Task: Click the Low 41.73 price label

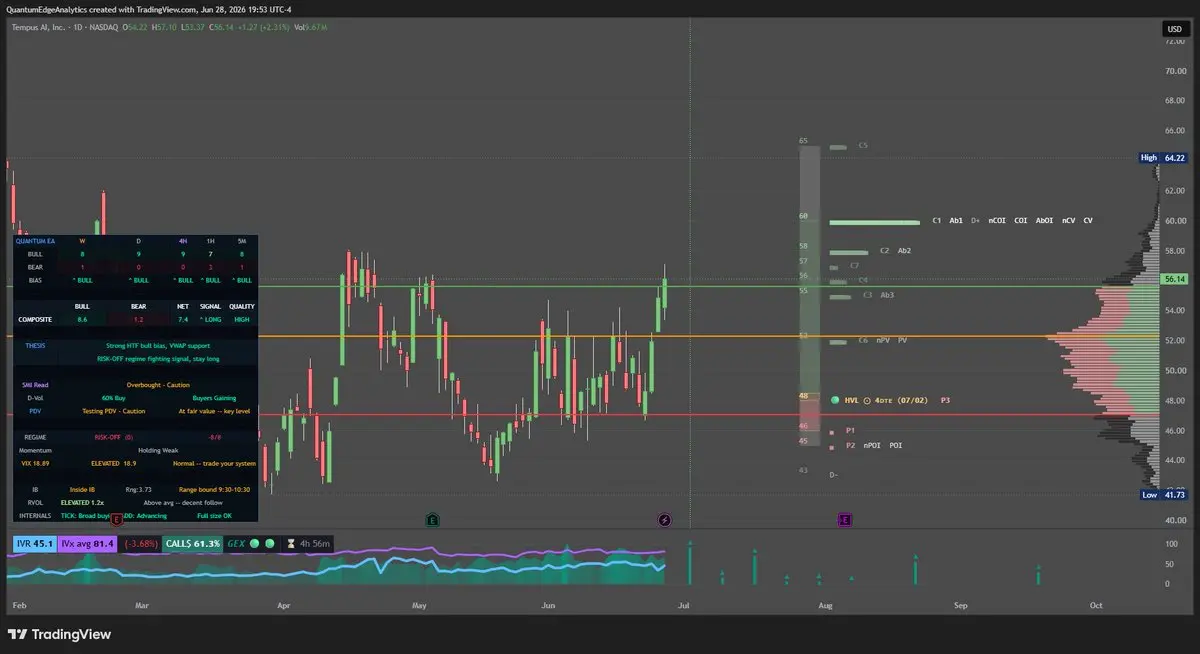Action: click(x=1164, y=495)
